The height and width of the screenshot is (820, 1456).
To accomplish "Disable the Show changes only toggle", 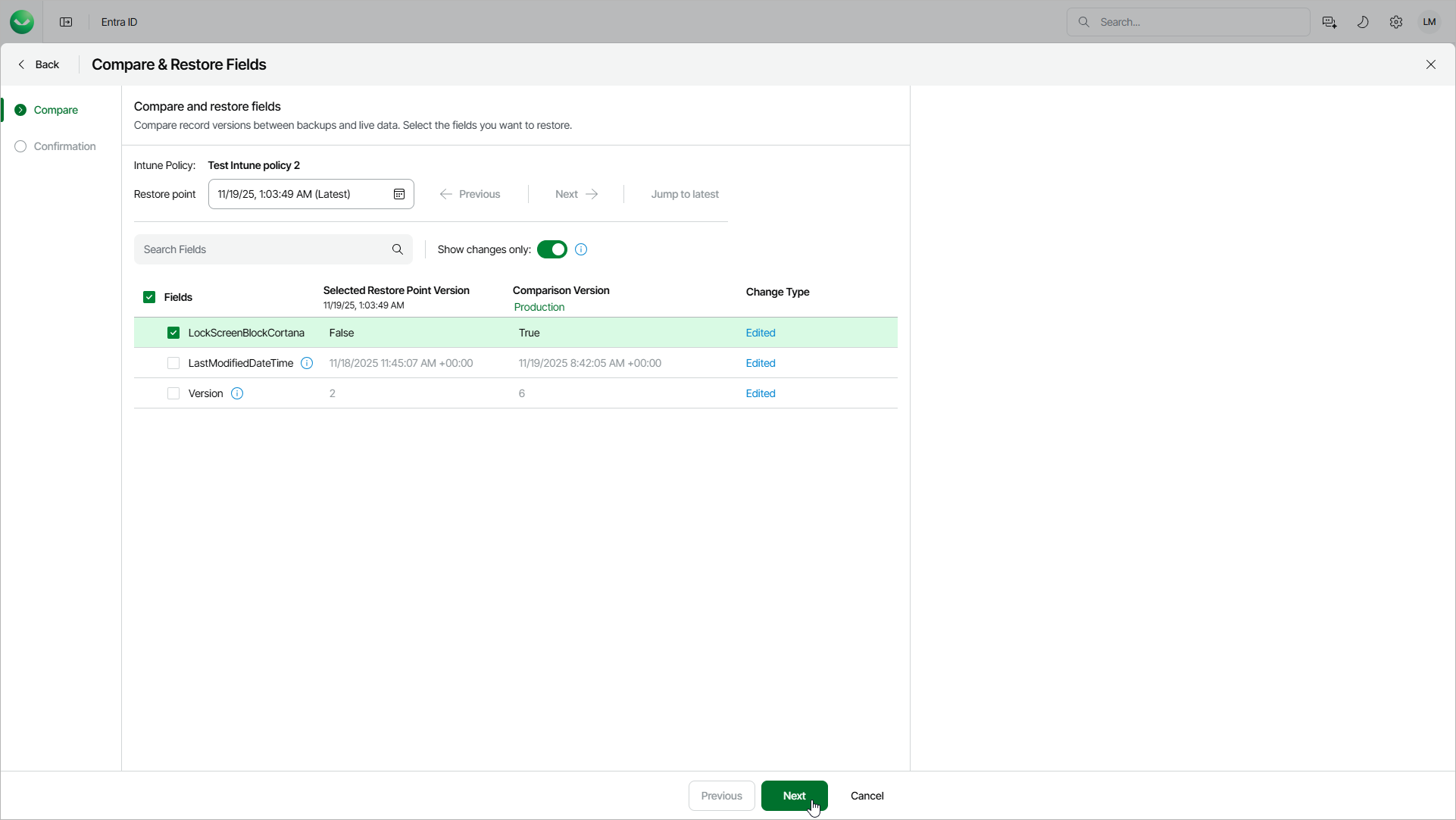I will point(551,249).
